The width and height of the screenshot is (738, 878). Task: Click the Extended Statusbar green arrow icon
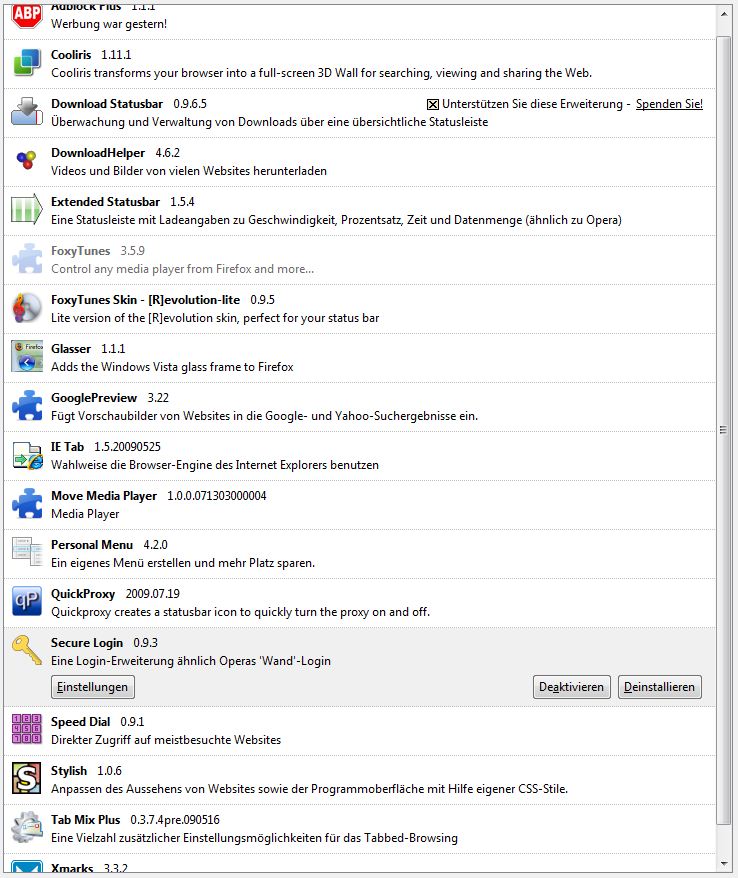click(x=27, y=209)
